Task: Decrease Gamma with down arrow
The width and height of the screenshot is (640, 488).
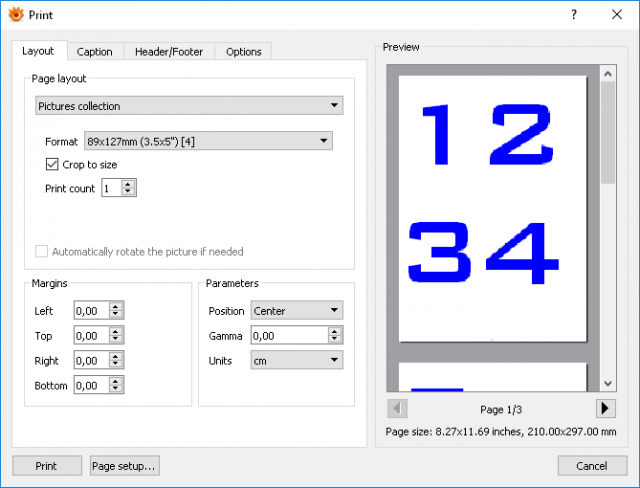Action: tap(335, 339)
